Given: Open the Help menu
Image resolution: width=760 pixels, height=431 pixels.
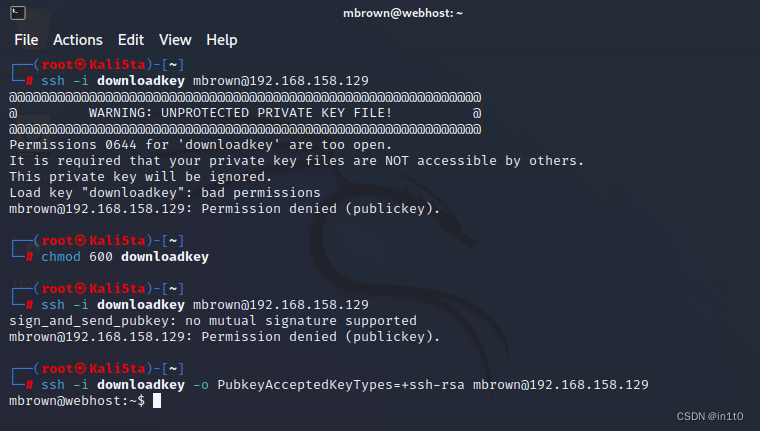Looking at the screenshot, I should point(222,40).
